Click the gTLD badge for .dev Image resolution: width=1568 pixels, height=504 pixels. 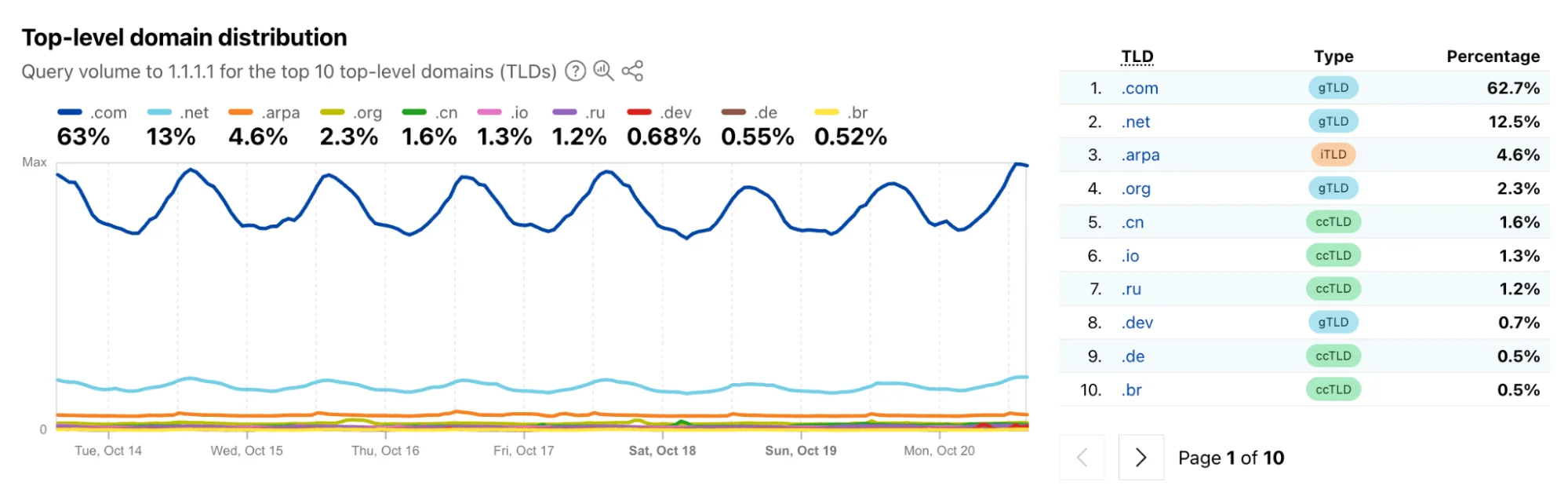click(1333, 323)
